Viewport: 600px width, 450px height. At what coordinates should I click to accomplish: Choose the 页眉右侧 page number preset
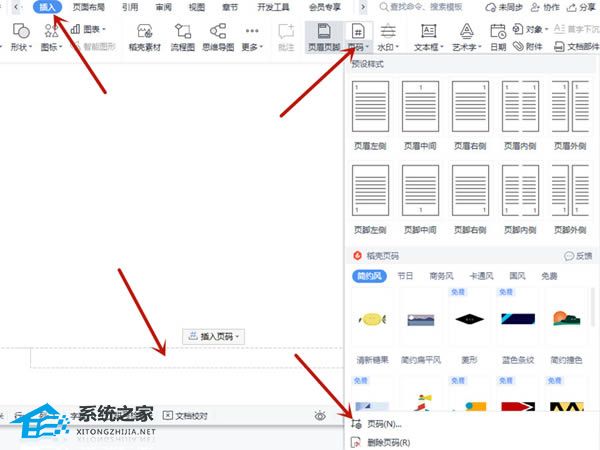pos(470,116)
